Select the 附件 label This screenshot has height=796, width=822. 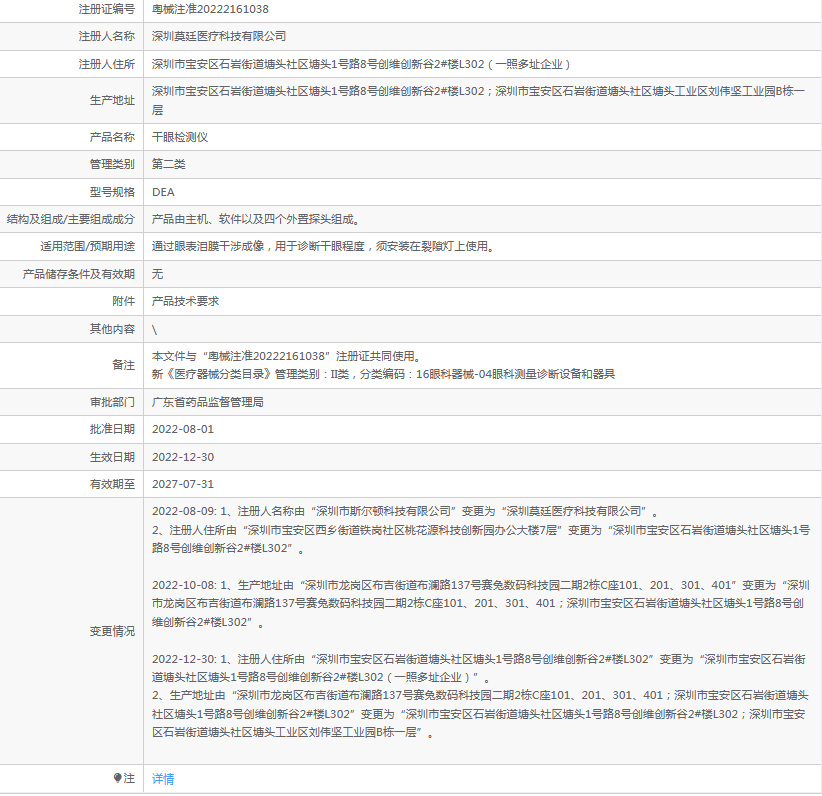(x=124, y=301)
